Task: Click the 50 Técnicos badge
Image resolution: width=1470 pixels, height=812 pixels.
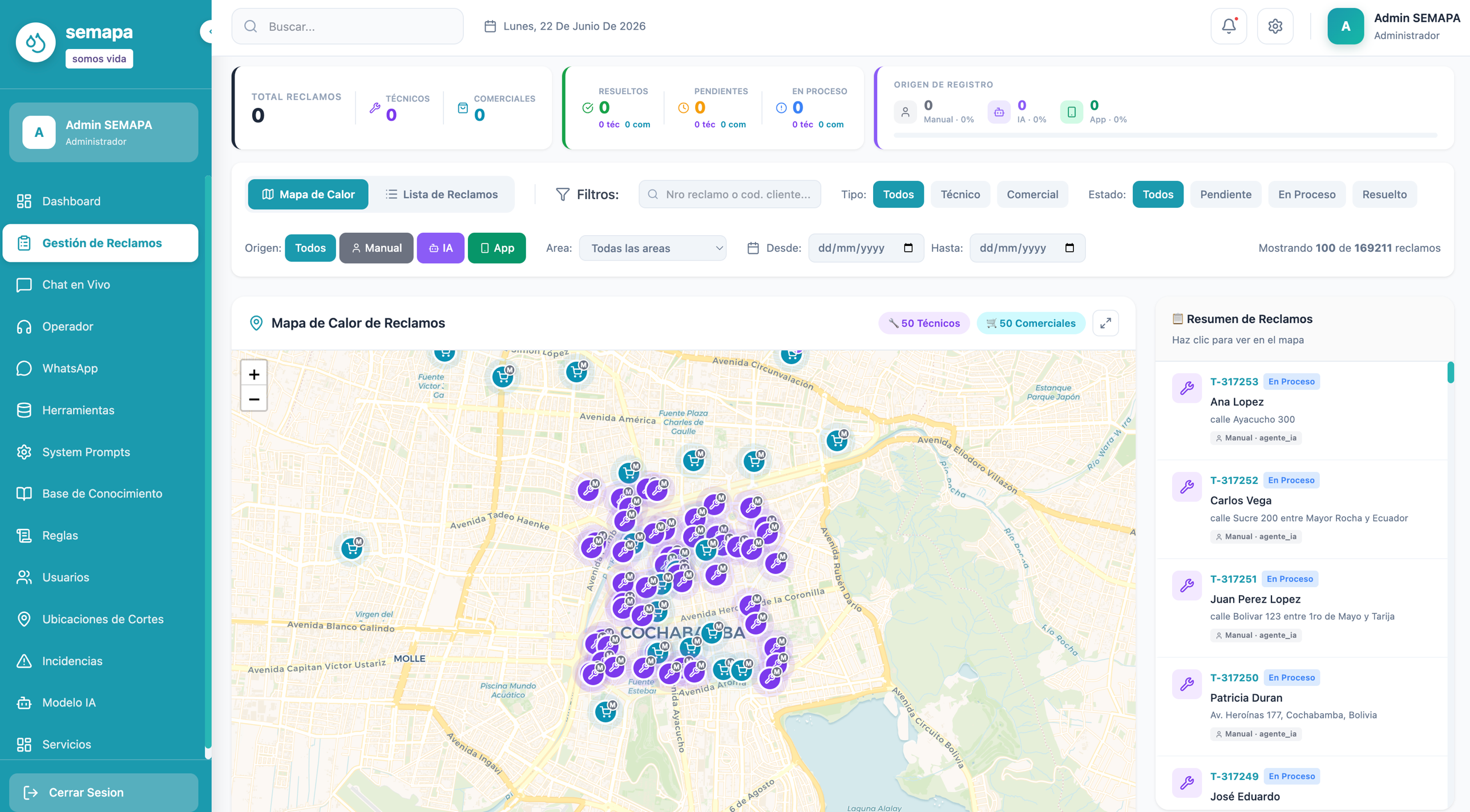Action: [x=924, y=324]
